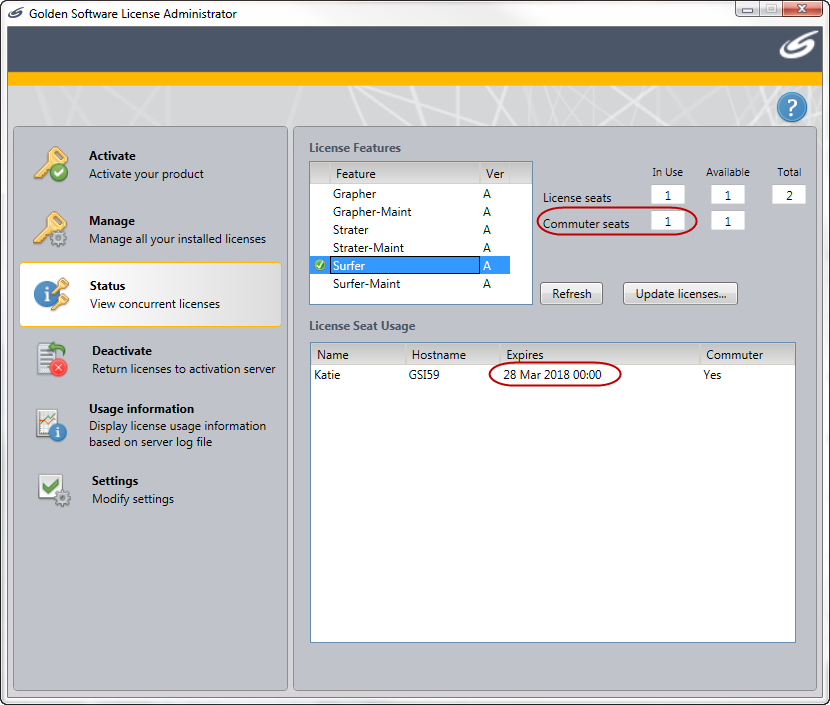
Task: Sort by the Commuter column header
Action: (747, 355)
